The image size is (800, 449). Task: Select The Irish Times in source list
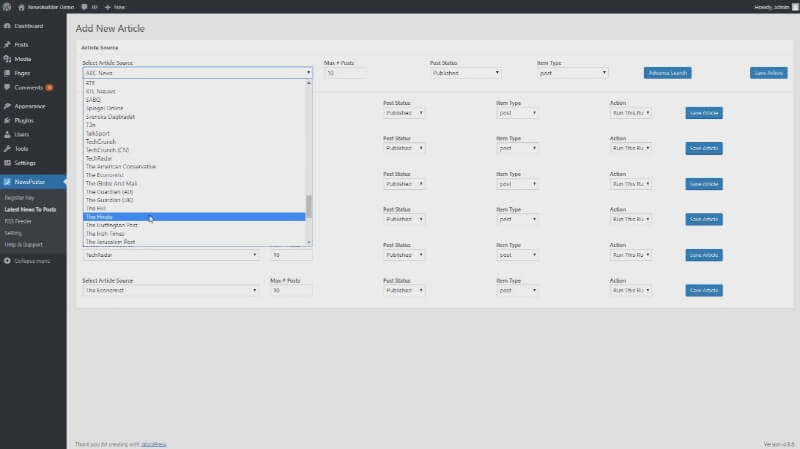tap(194, 234)
